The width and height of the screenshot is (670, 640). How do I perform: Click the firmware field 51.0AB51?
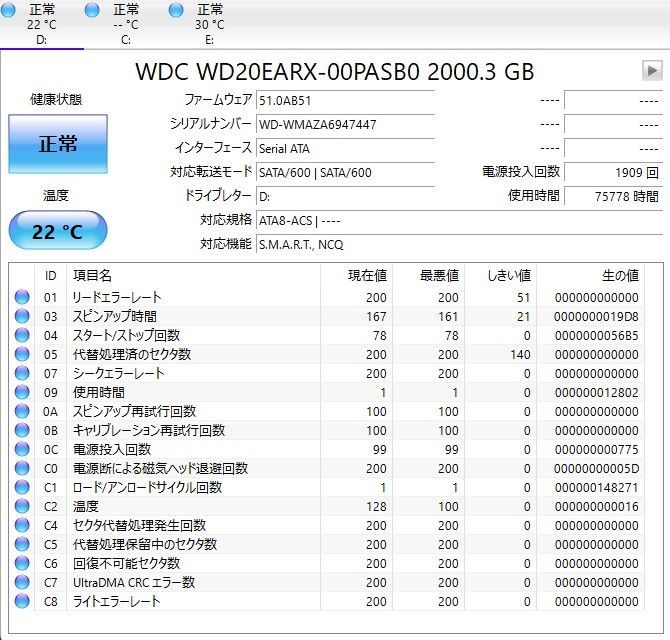pyautogui.click(x=345, y=101)
